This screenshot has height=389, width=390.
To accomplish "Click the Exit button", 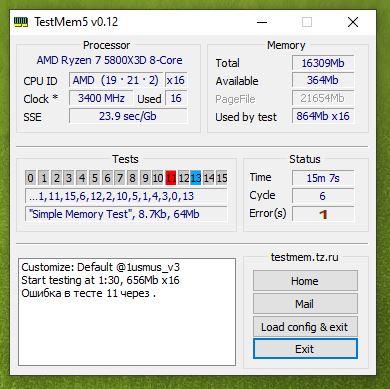I will 305,349.
